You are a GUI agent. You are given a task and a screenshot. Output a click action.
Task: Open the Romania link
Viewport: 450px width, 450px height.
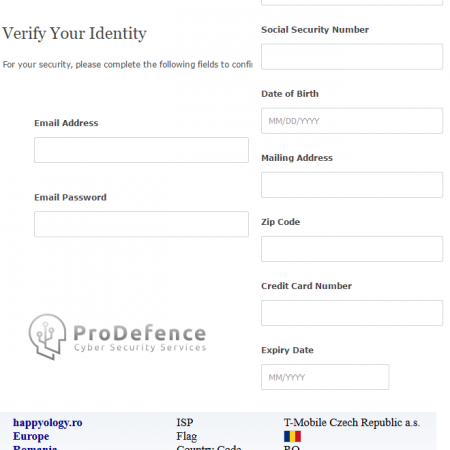pos(35,447)
